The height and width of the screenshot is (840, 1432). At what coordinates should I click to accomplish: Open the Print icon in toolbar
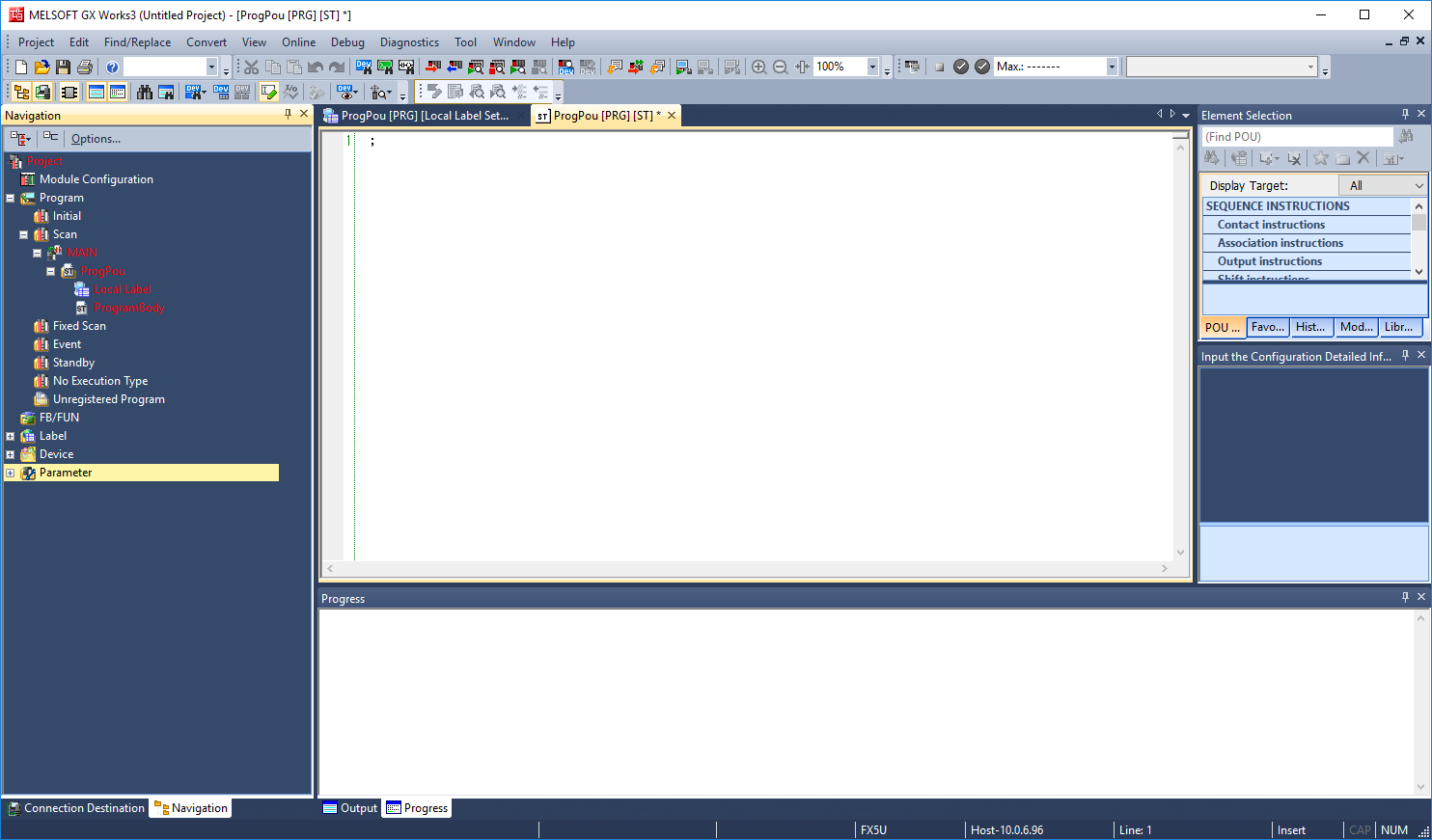tap(85, 67)
